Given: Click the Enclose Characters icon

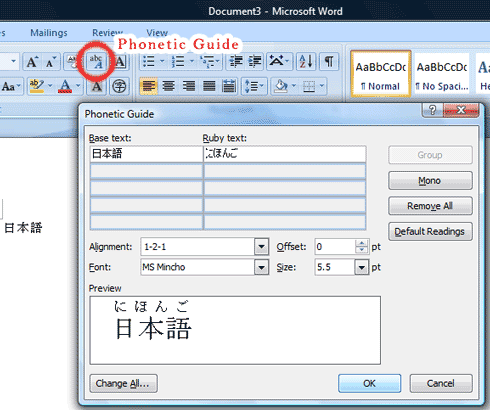Looking at the screenshot, I should click(119, 87).
